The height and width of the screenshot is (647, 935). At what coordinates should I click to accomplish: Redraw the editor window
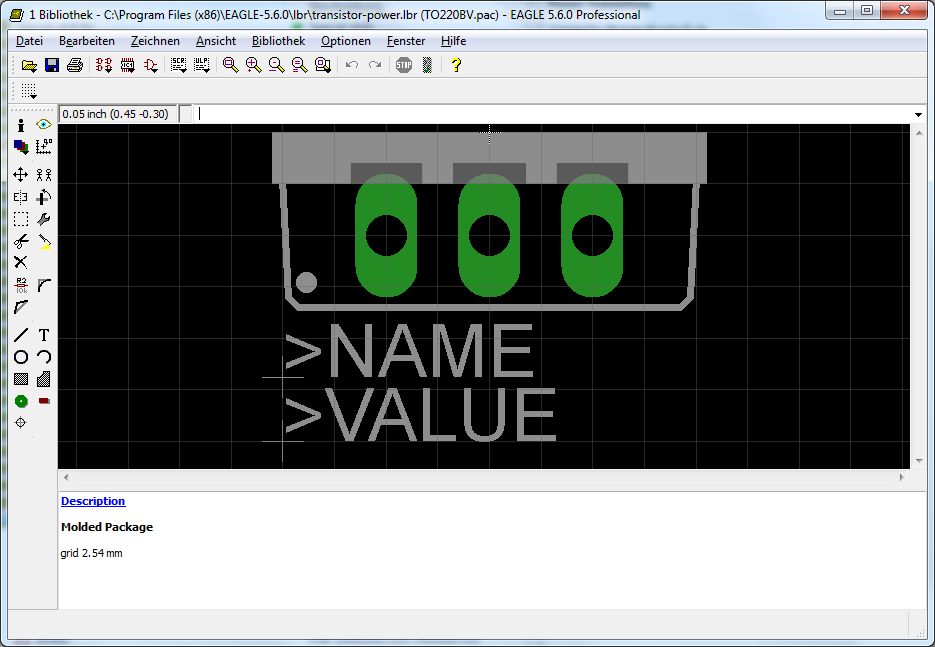[299, 65]
